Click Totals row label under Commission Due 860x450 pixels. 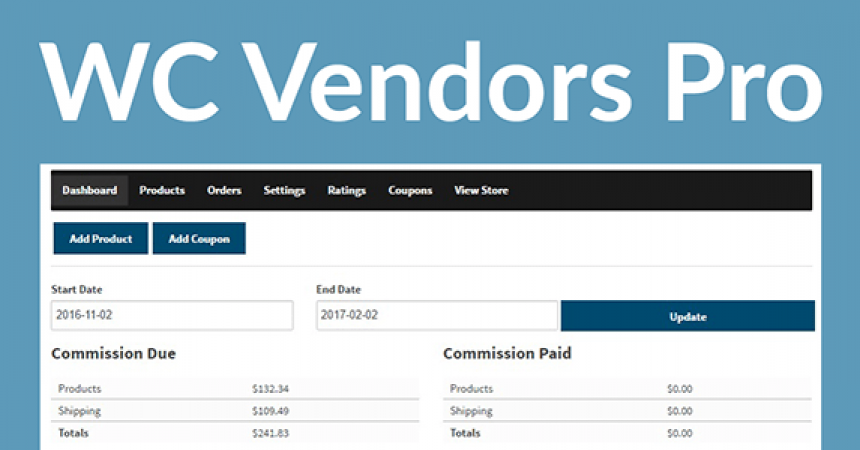point(73,433)
